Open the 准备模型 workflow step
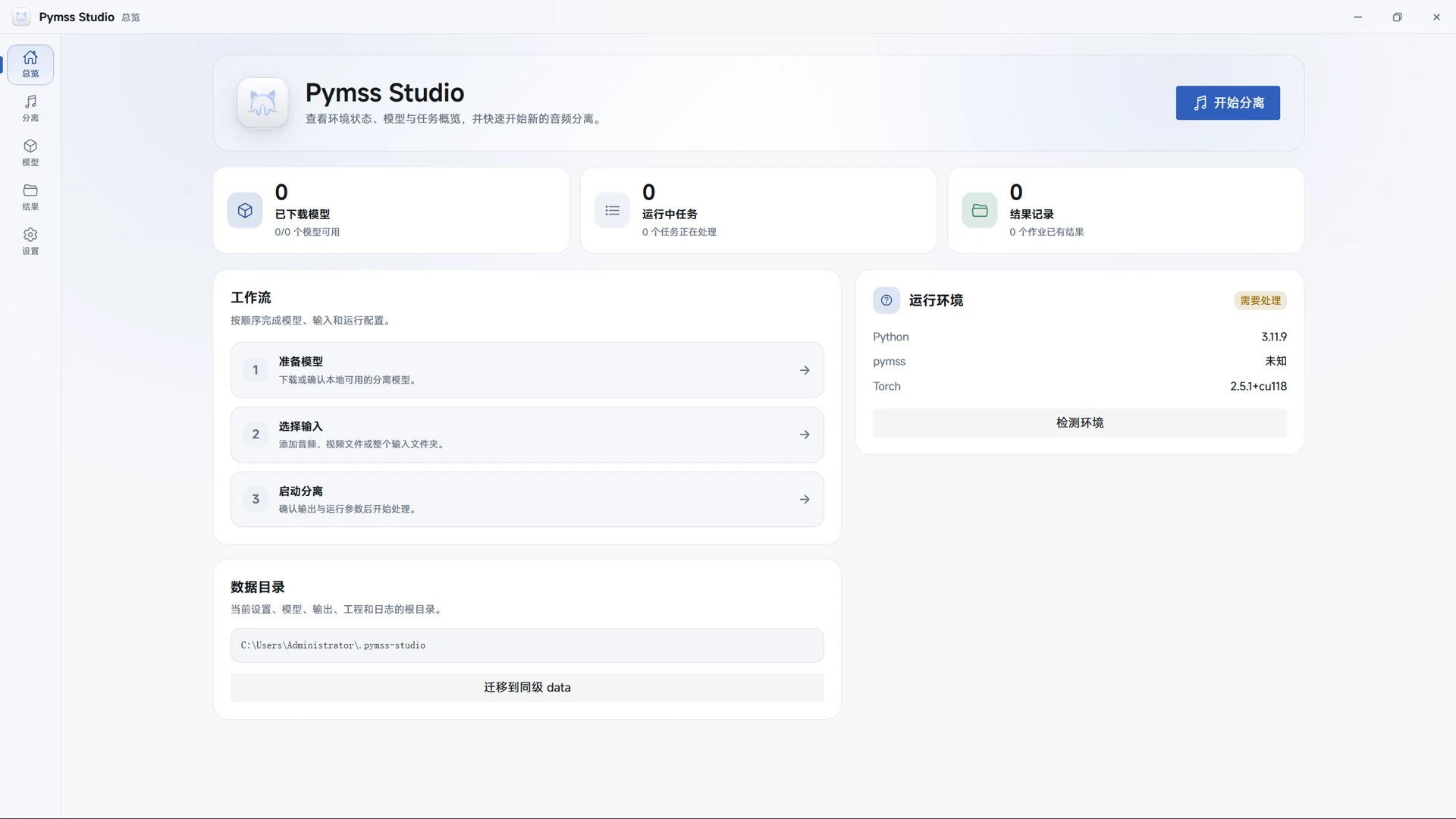Screen dimensions: 1456x819 [527, 370]
